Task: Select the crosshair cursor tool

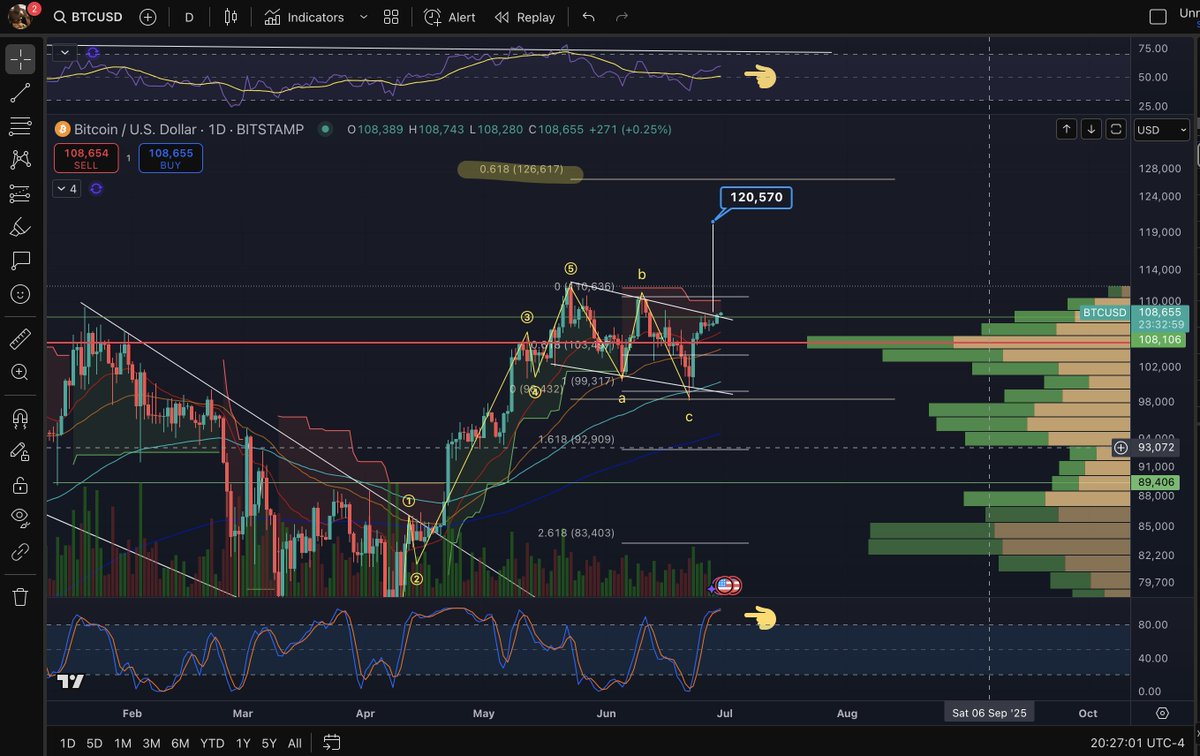Action: coord(20,59)
